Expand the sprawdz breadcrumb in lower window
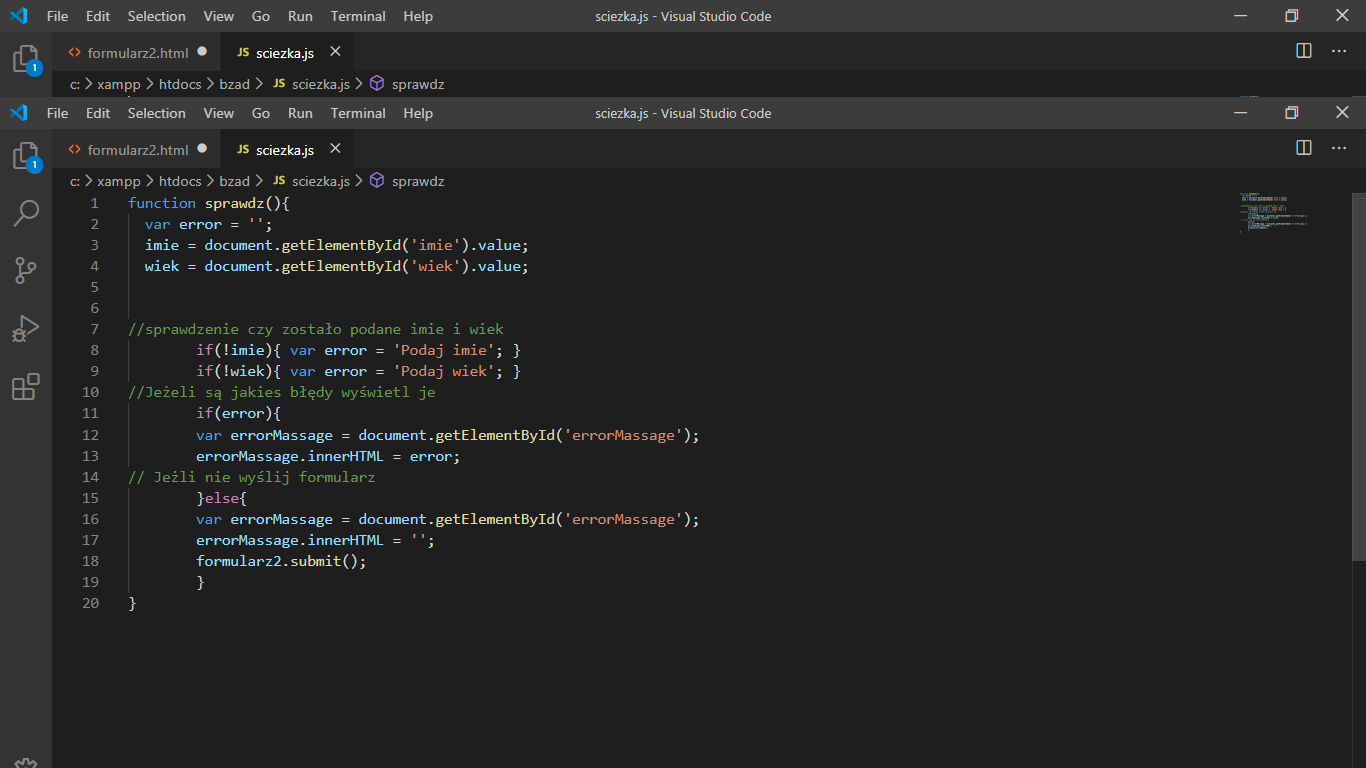The width and height of the screenshot is (1366, 768). click(417, 181)
